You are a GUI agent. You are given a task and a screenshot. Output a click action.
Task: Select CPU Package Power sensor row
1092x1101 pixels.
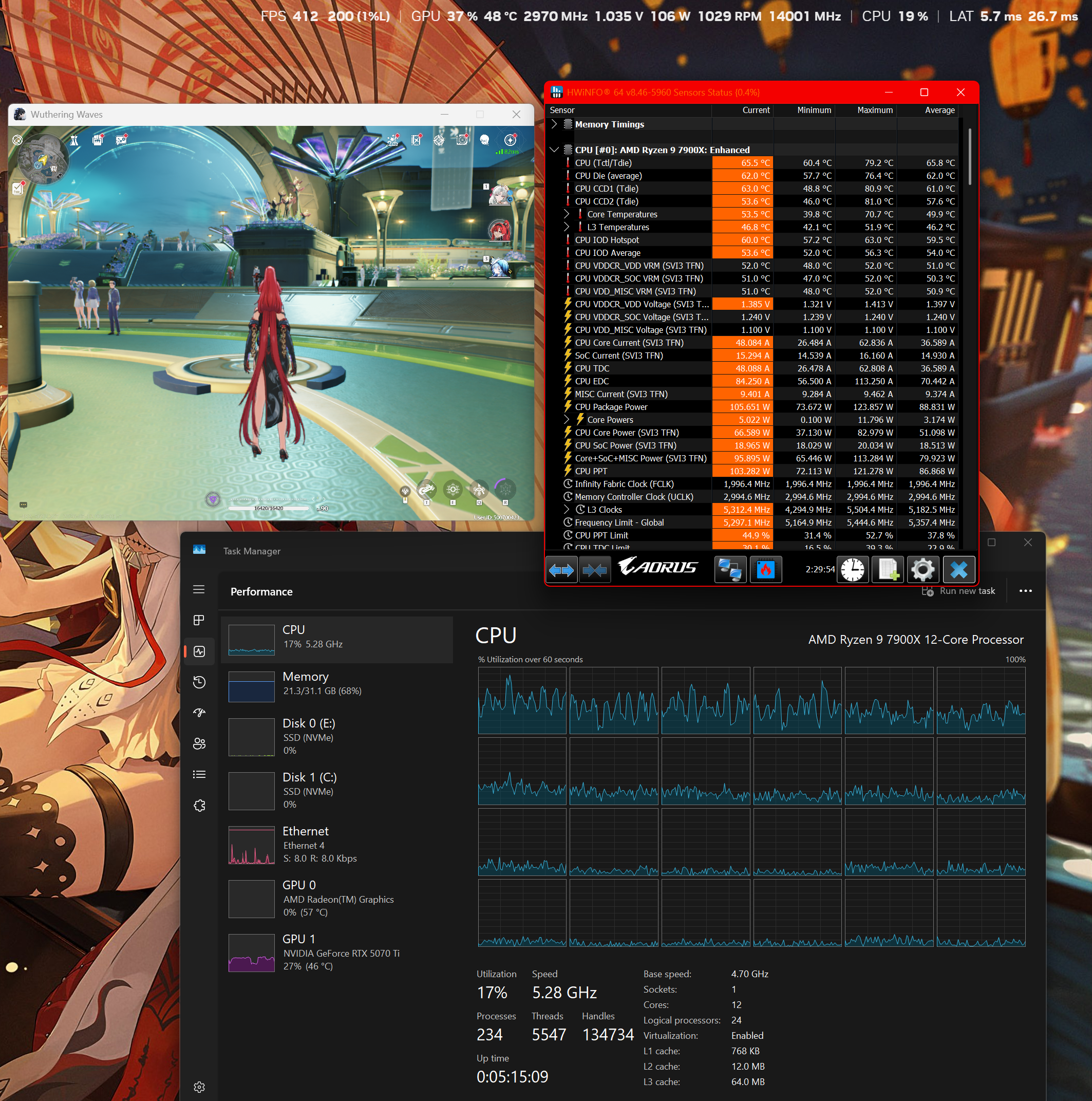(752, 407)
